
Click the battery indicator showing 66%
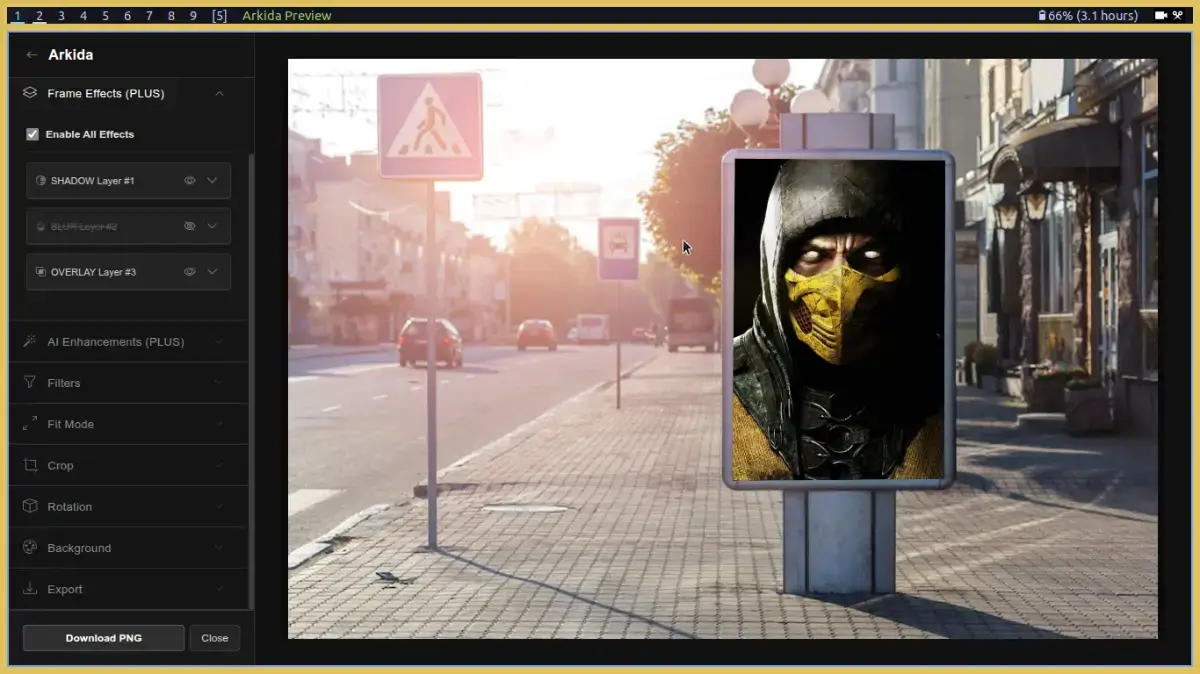click(1088, 16)
